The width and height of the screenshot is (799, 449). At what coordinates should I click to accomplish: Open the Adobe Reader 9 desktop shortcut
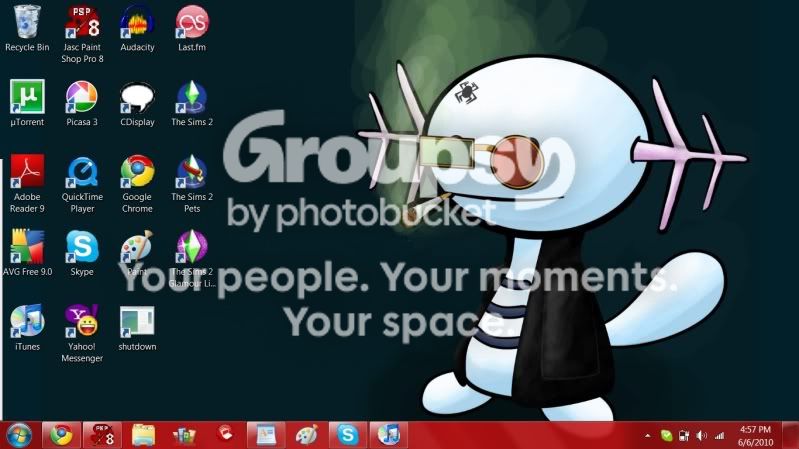click(x=27, y=184)
